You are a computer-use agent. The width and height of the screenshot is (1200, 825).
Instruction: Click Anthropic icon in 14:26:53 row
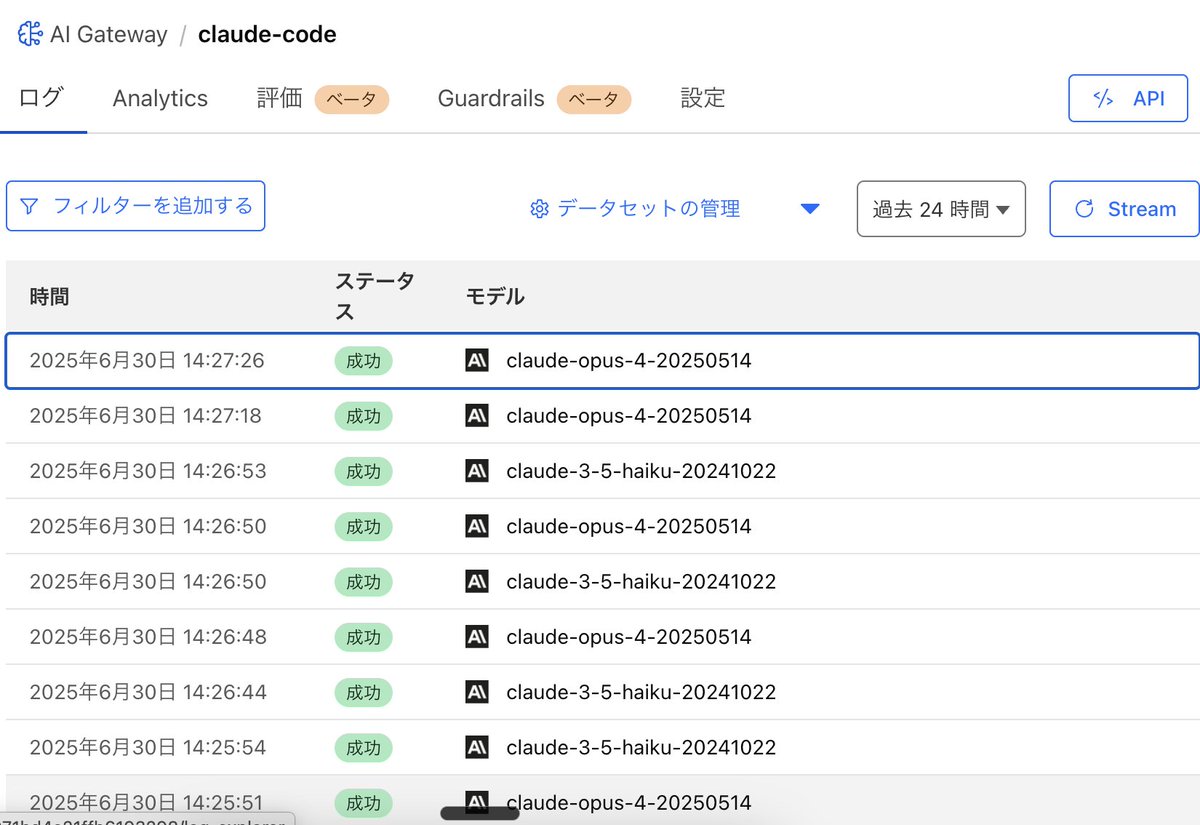click(x=477, y=470)
